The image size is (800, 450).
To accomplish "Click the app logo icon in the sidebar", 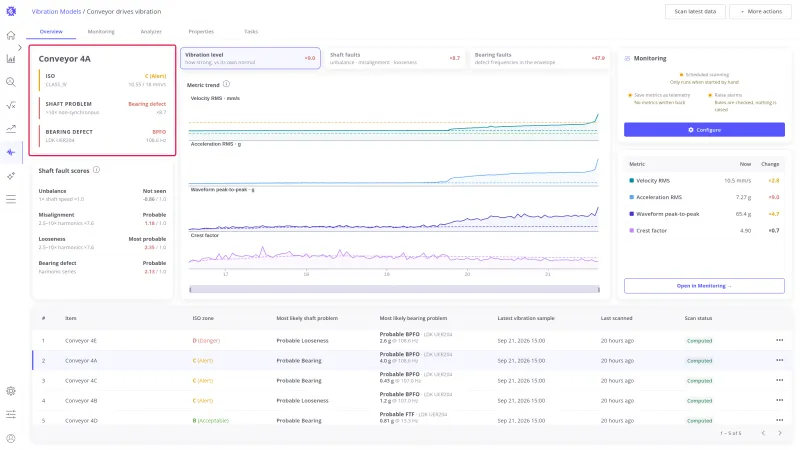I will (11, 11).
